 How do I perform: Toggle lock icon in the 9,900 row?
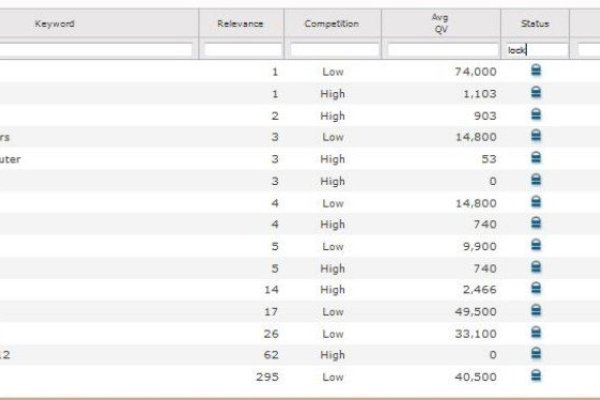535,245
